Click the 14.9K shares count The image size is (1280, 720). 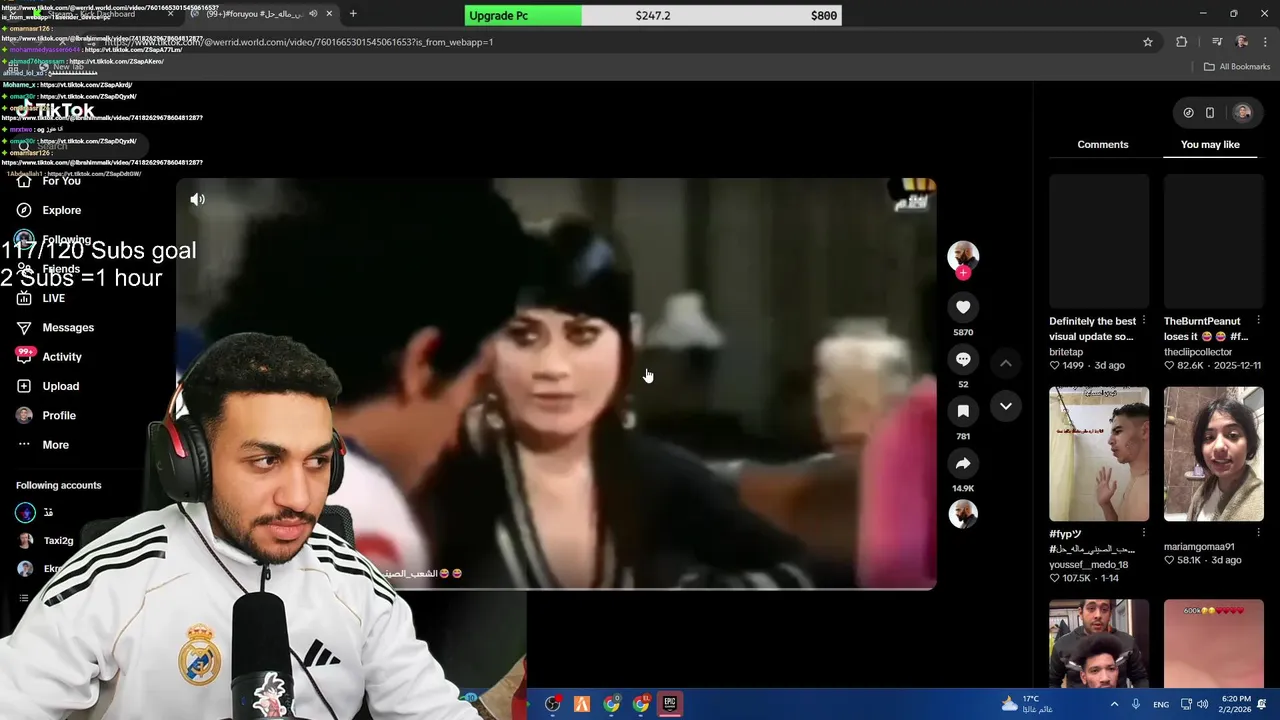963,488
